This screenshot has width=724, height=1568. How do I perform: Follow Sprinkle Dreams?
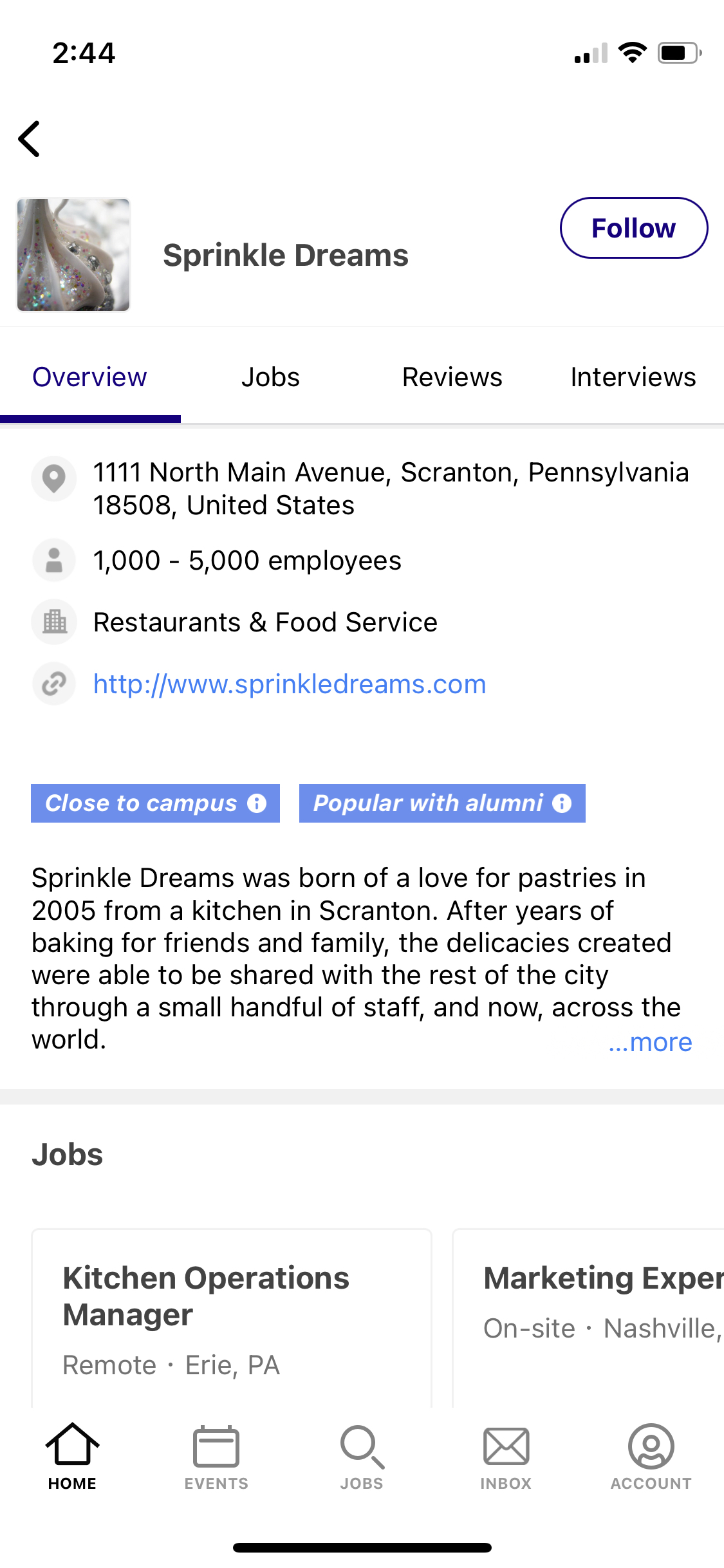(634, 228)
